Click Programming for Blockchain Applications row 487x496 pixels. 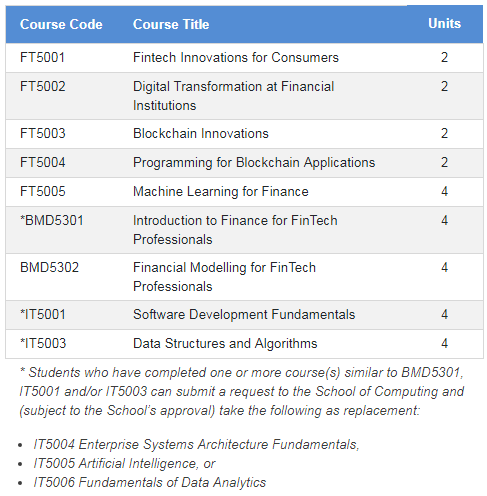pyautogui.click(x=244, y=163)
